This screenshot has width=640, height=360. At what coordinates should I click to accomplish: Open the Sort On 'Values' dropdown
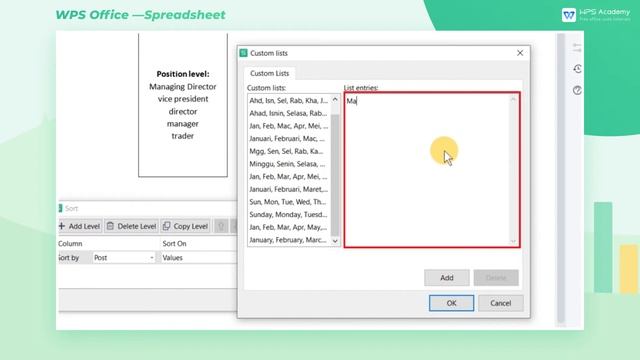click(x=199, y=258)
